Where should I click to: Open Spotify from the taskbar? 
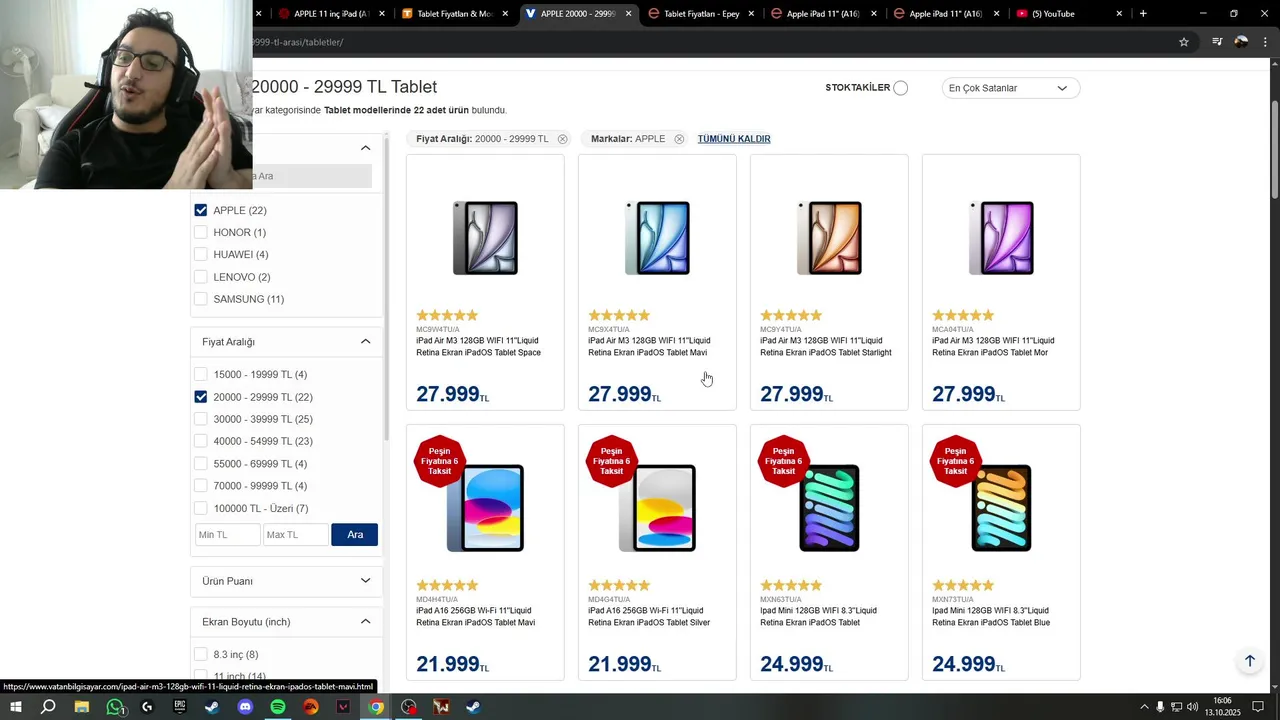click(278, 707)
